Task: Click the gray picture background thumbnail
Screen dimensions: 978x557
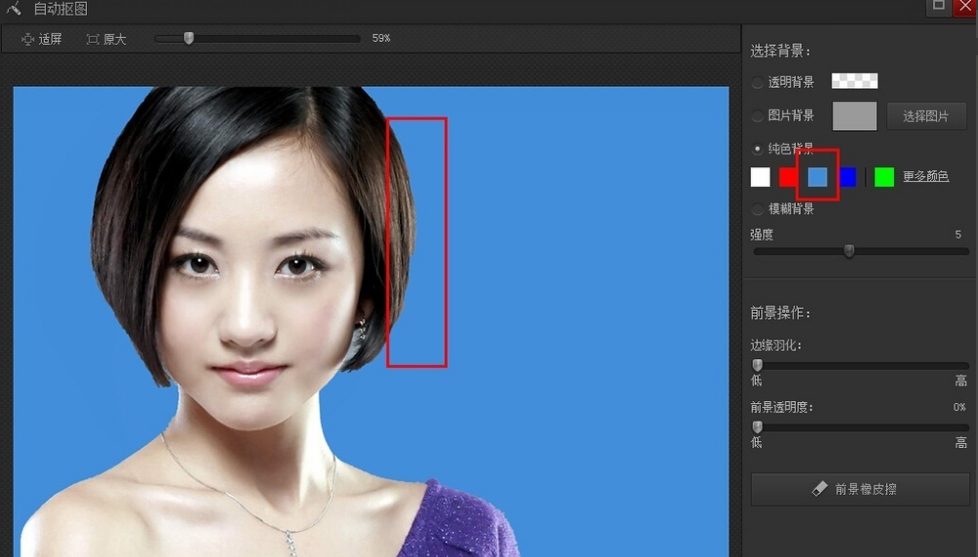Action: [854, 116]
